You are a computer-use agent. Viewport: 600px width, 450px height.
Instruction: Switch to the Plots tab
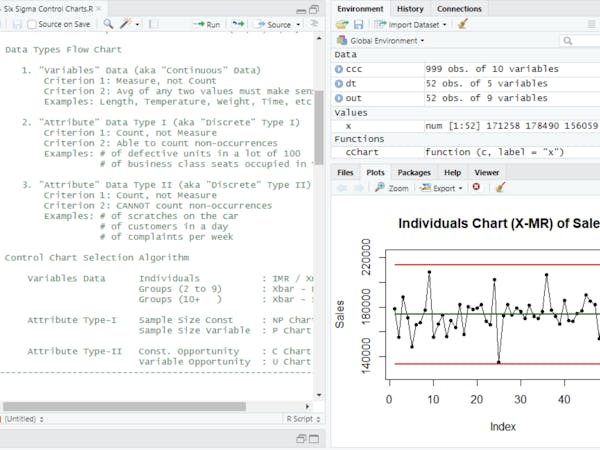click(x=375, y=173)
